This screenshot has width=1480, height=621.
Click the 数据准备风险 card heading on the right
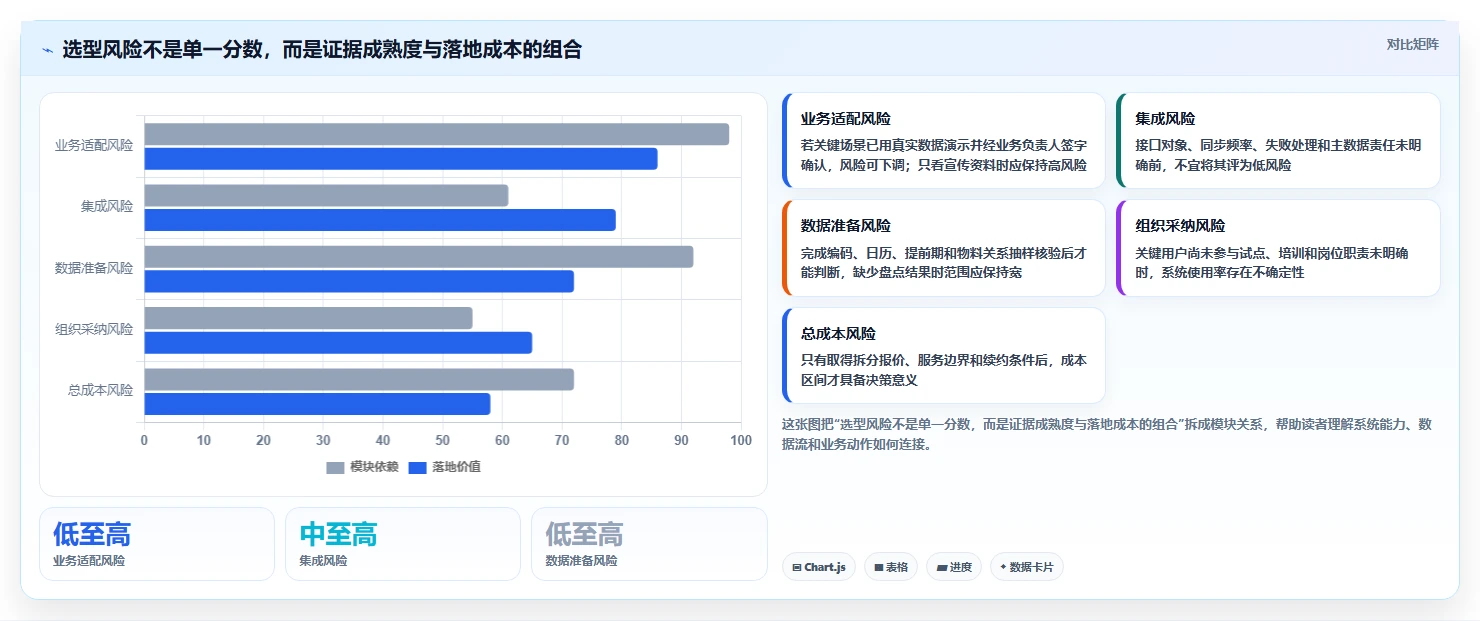pos(845,225)
